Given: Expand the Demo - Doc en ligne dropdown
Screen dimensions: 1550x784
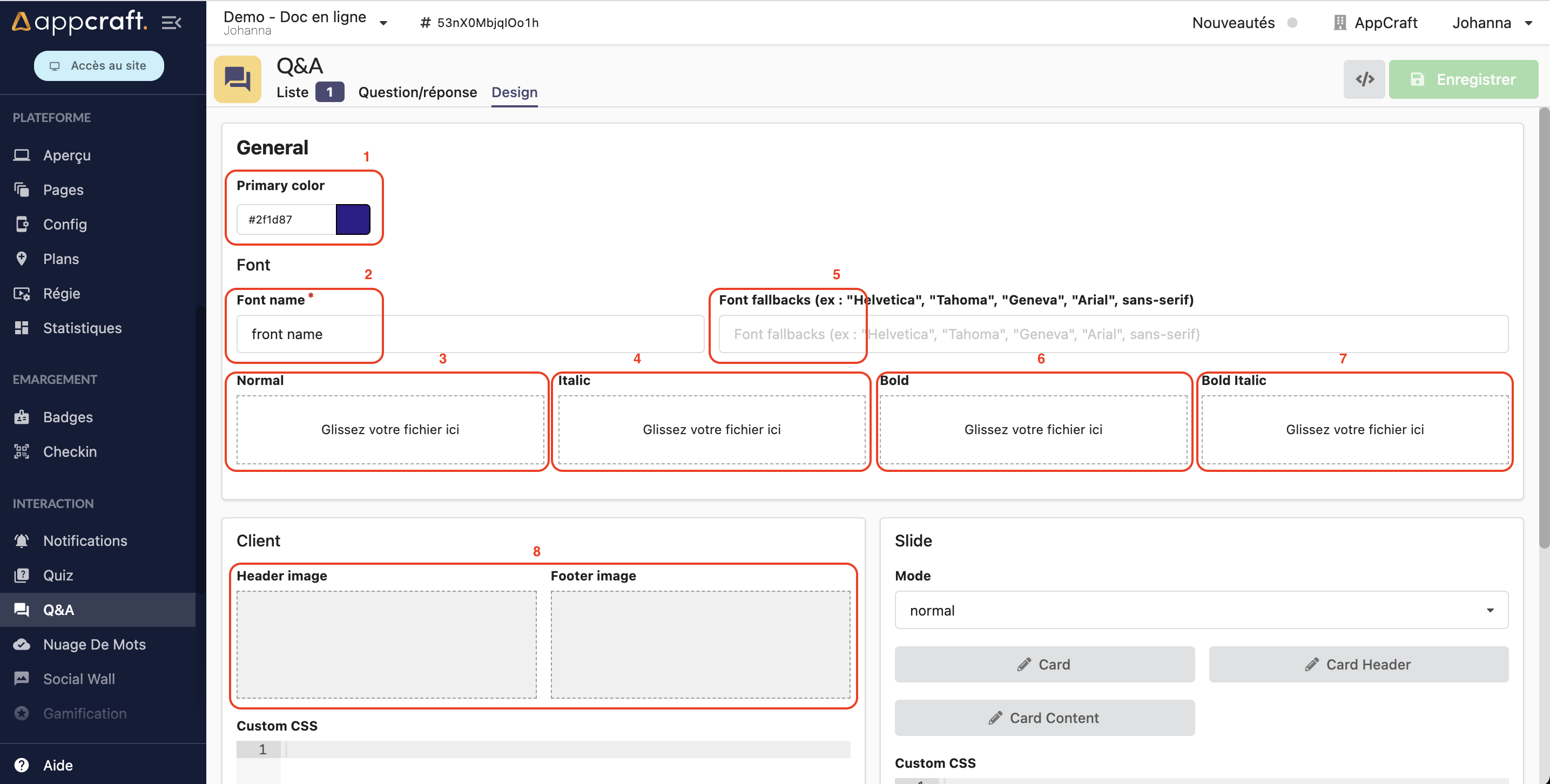Looking at the screenshot, I should click(383, 23).
